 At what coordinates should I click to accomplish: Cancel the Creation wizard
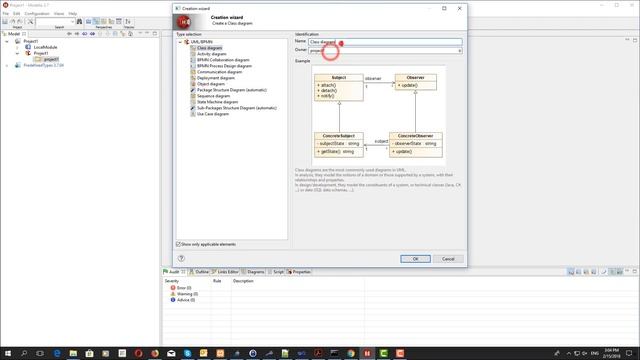[x=448, y=259]
